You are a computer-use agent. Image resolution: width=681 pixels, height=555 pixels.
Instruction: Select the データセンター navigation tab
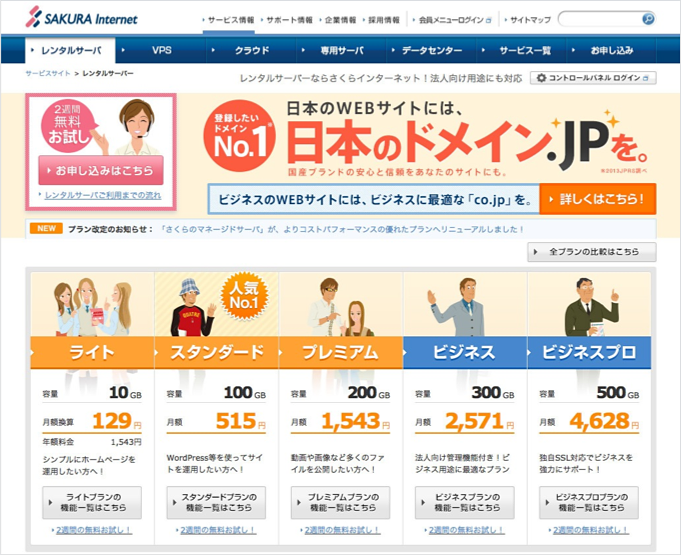tap(432, 50)
